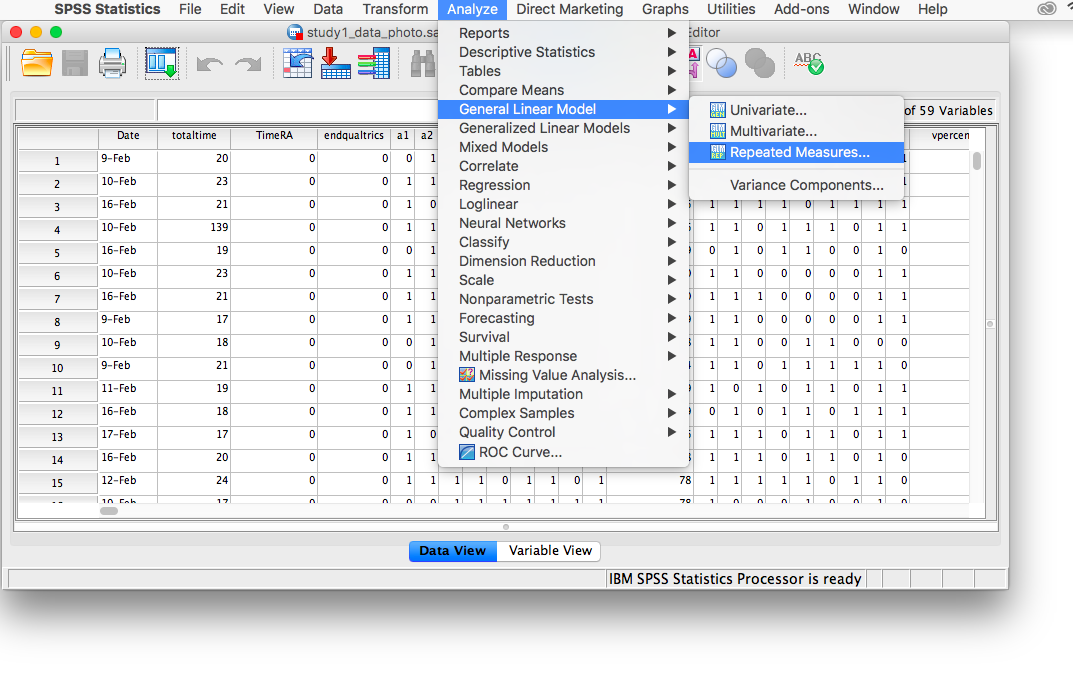Image resolution: width=1073 pixels, height=680 pixels.
Task: Expand the Reports submenu arrow
Action: coord(672,33)
